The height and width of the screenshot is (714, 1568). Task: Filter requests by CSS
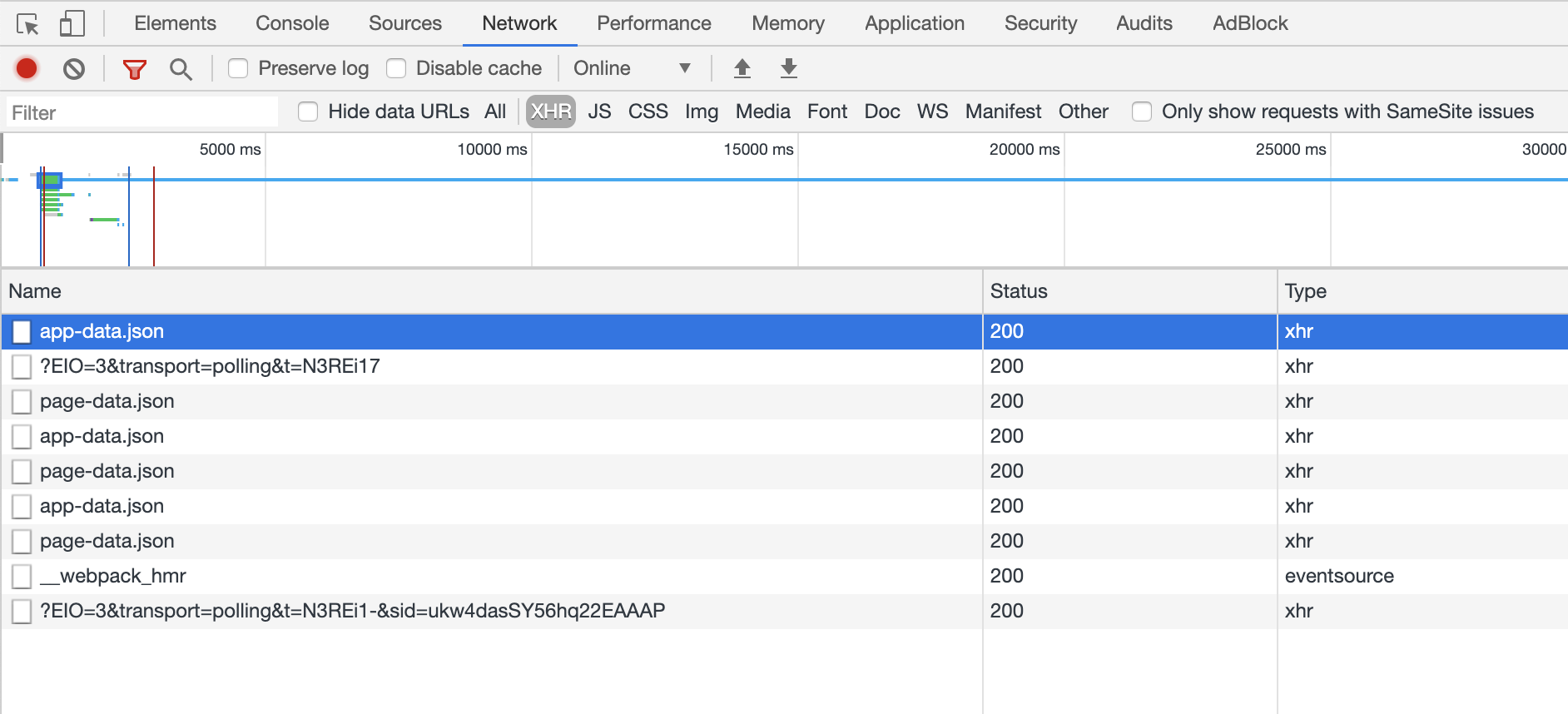(648, 112)
